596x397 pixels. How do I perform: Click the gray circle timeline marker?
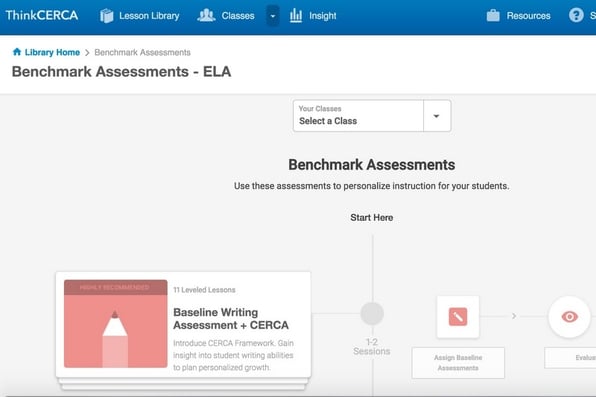pyautogui.click(x=372, y=314)
